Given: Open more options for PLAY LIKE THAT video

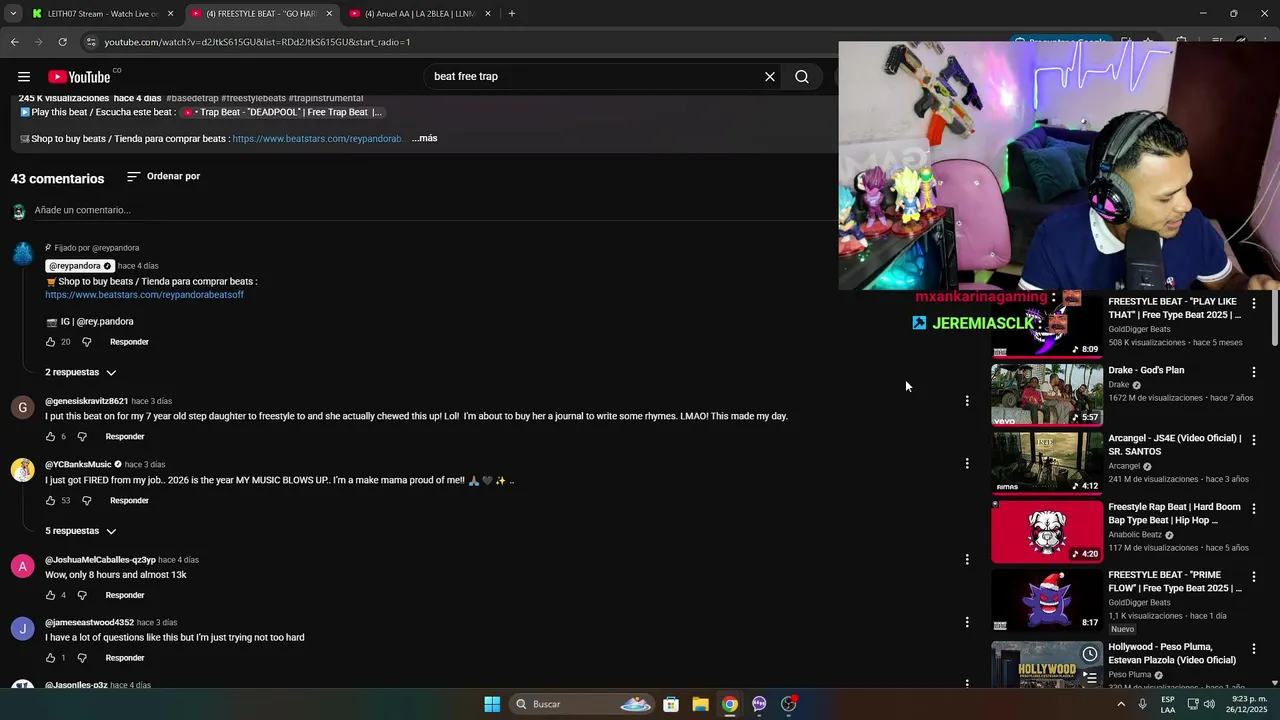Looking at the screenshot, I should tap(1254, 303).
